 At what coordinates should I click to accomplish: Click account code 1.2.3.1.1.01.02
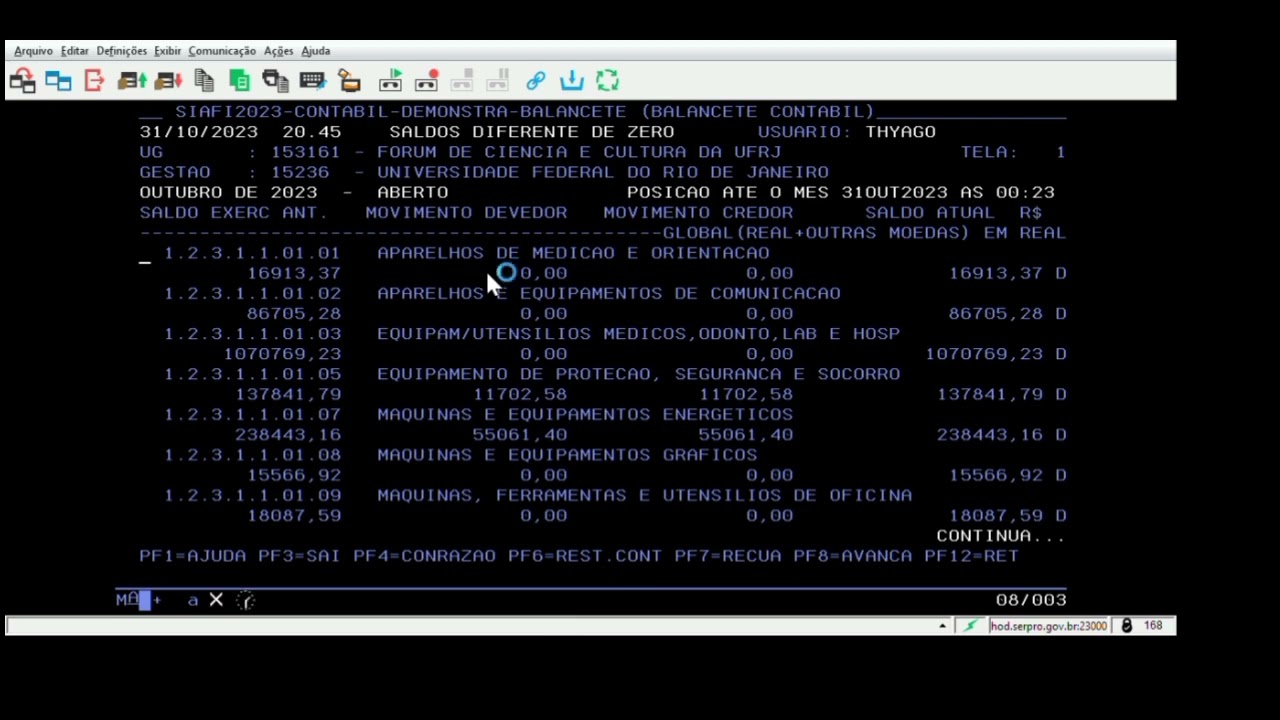(252, 294)
